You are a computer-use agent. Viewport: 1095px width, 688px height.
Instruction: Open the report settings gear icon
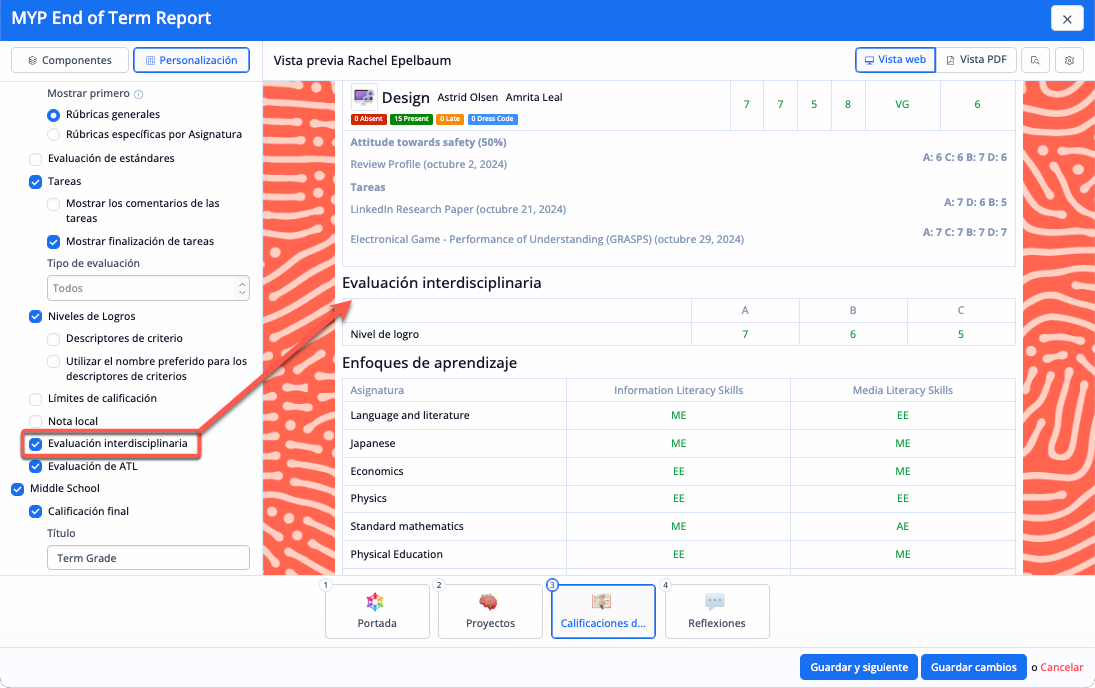(x=1069, y=60)
